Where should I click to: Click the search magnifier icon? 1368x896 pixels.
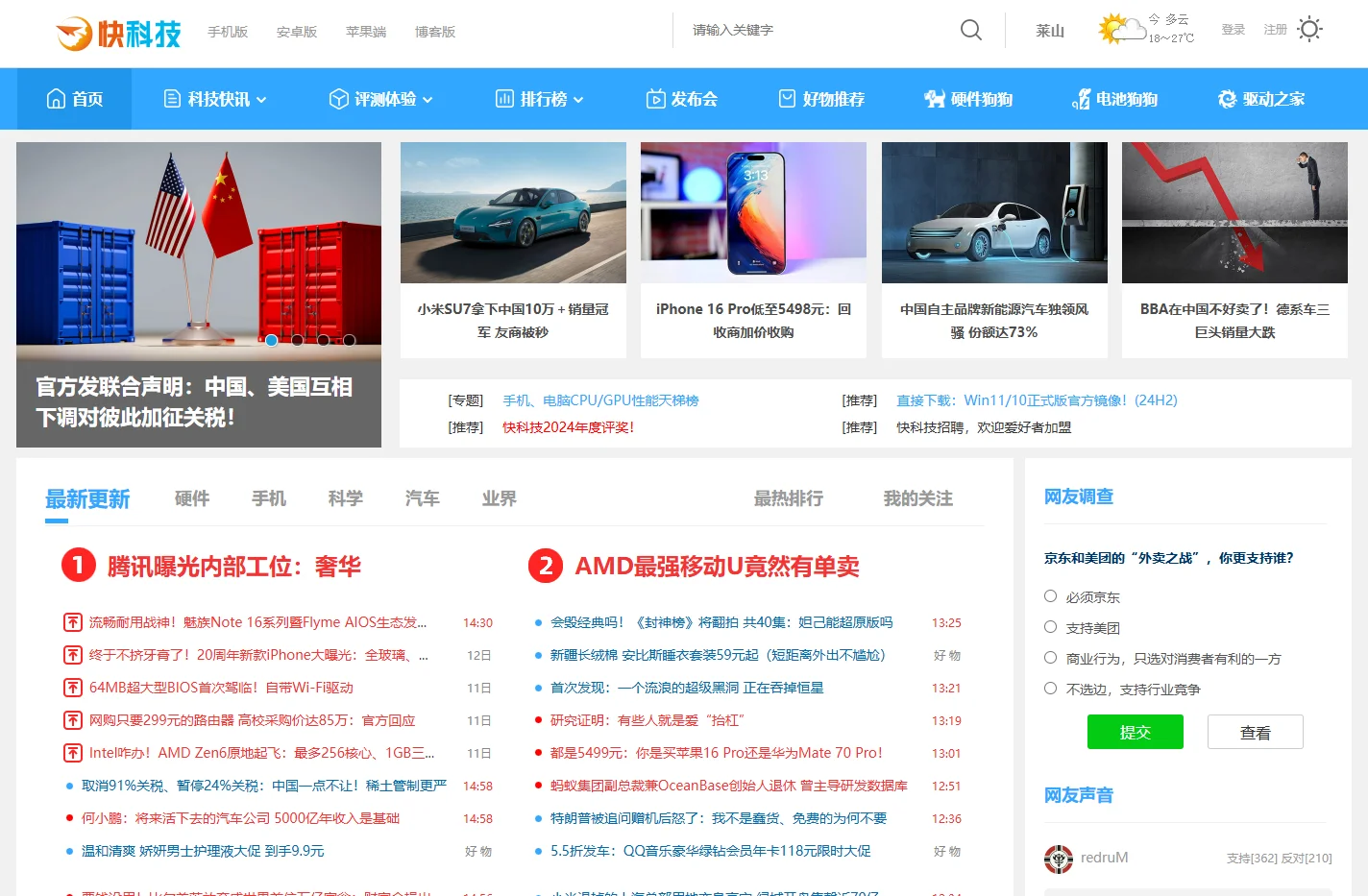click(971, 30)
